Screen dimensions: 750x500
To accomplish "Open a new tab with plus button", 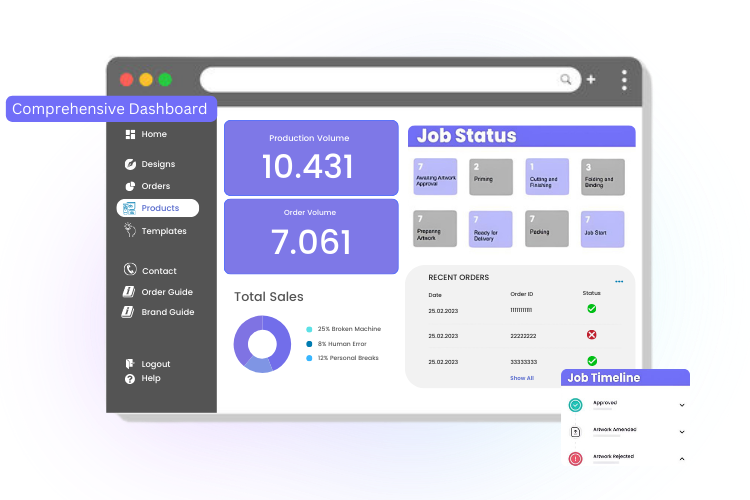I will click(x=591, y=79).
